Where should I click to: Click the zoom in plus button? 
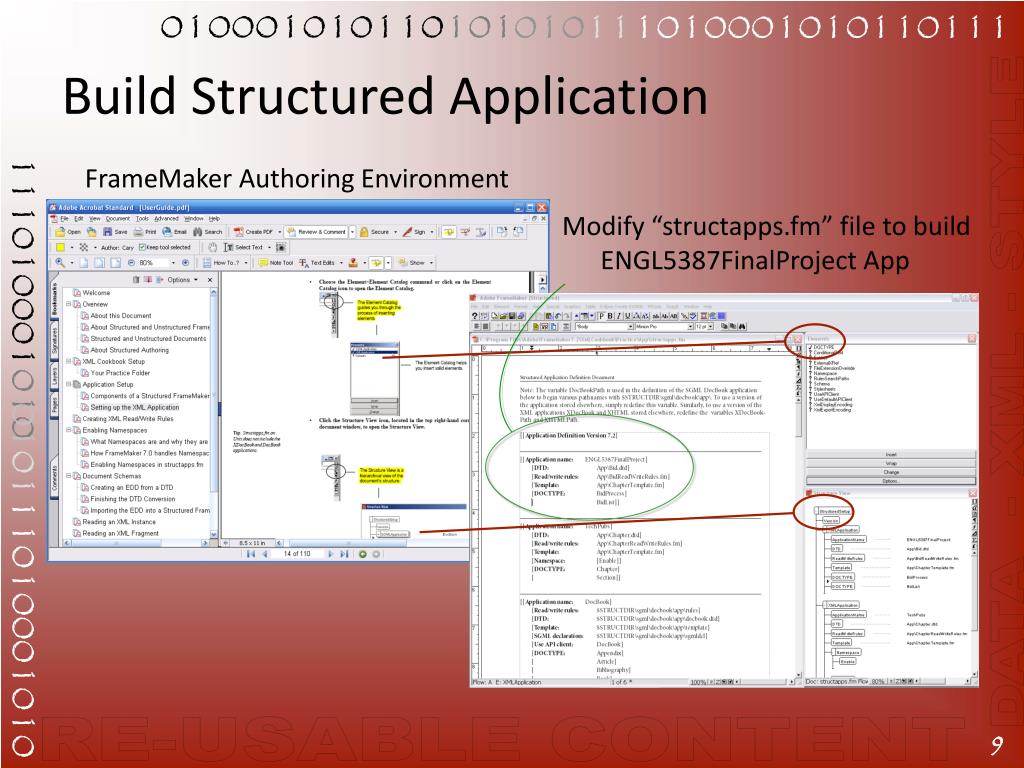(185, 263)
